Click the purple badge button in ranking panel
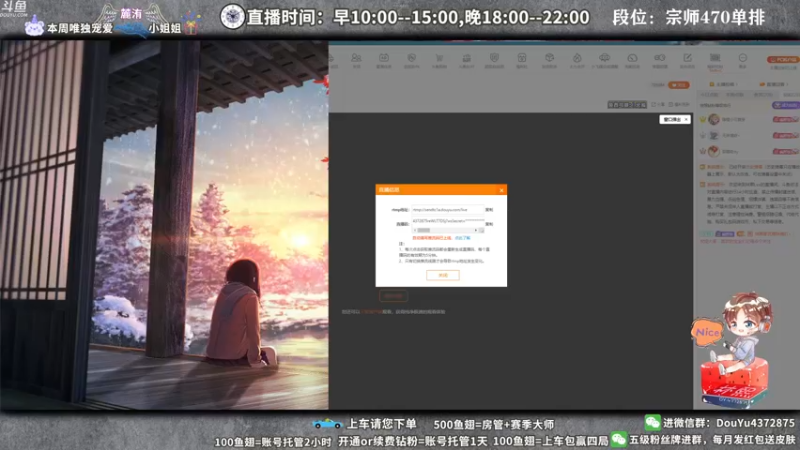Screen dimensions: 800x450 point(785,105)
